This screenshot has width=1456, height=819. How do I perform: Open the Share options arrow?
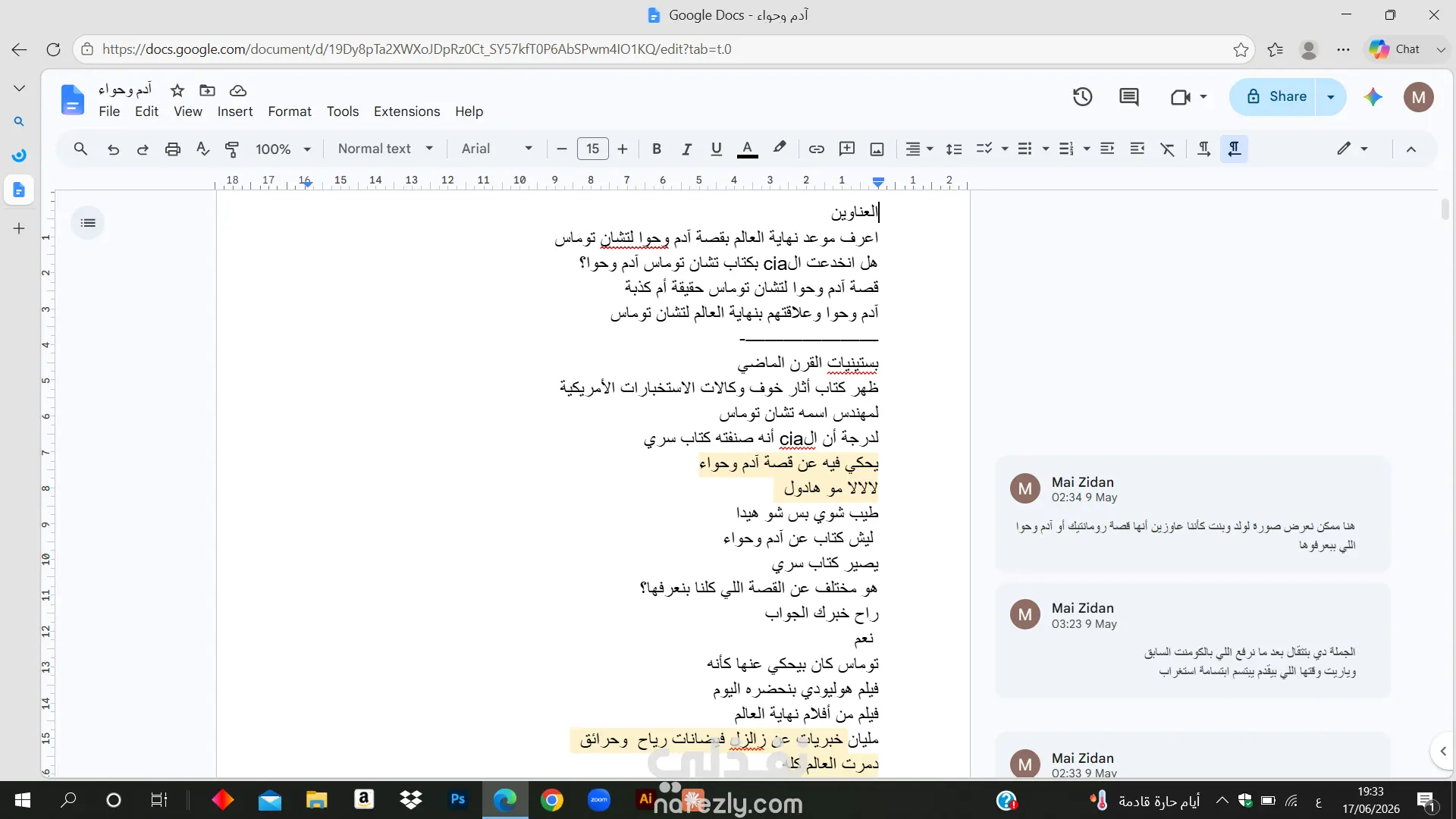[1331, 96]
